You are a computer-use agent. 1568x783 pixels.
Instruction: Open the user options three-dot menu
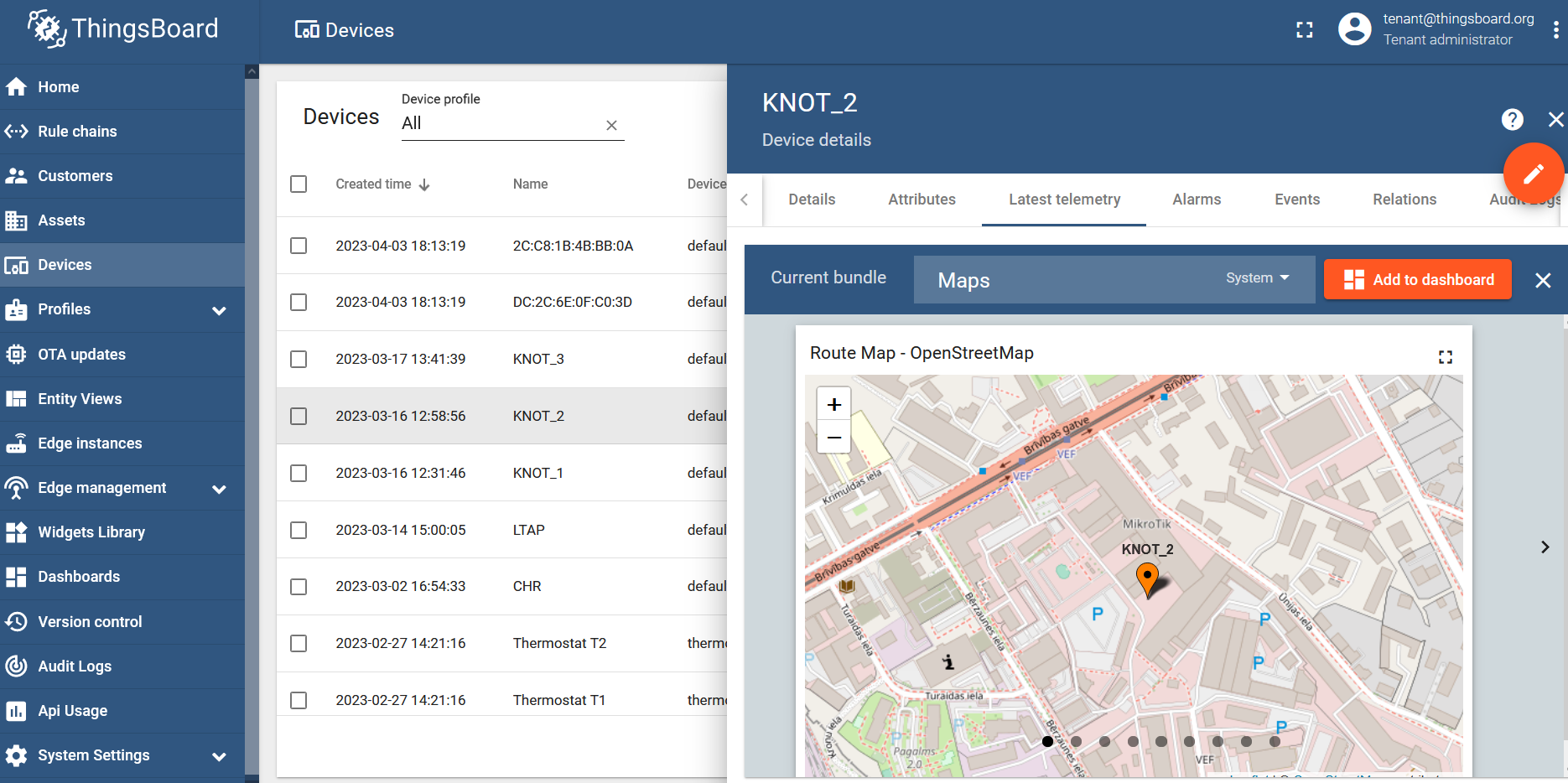pos(1555,30)
